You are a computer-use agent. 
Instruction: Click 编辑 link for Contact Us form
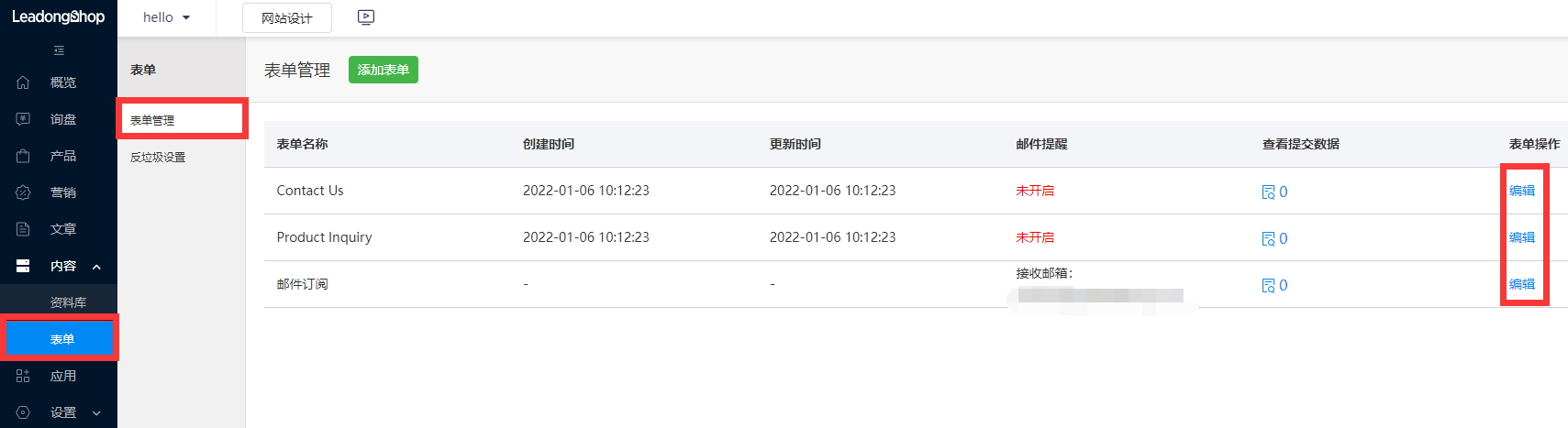(1522, 191)
